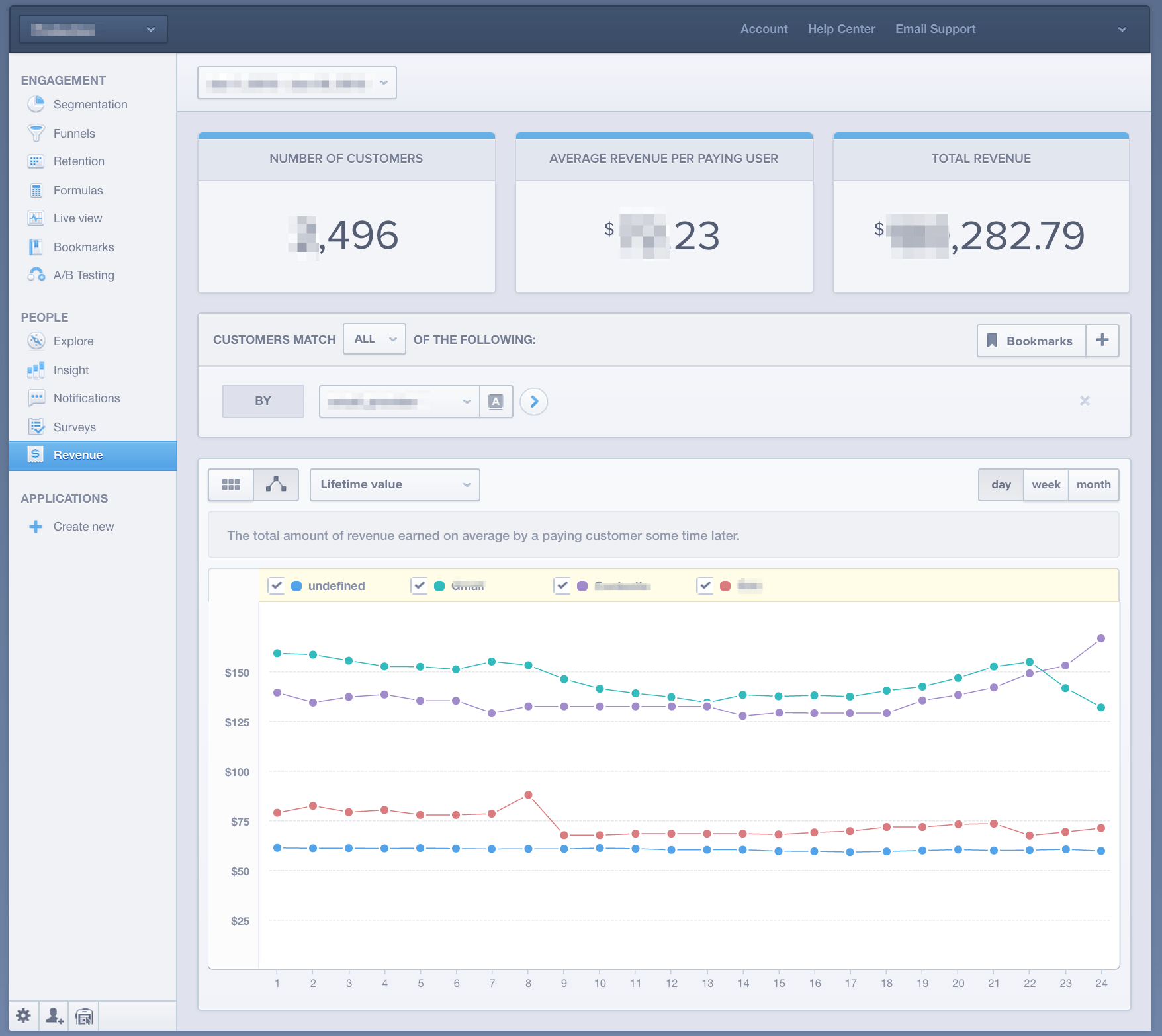
Task: Click the Live view pulse icon
Action: (x=36, y=218)
